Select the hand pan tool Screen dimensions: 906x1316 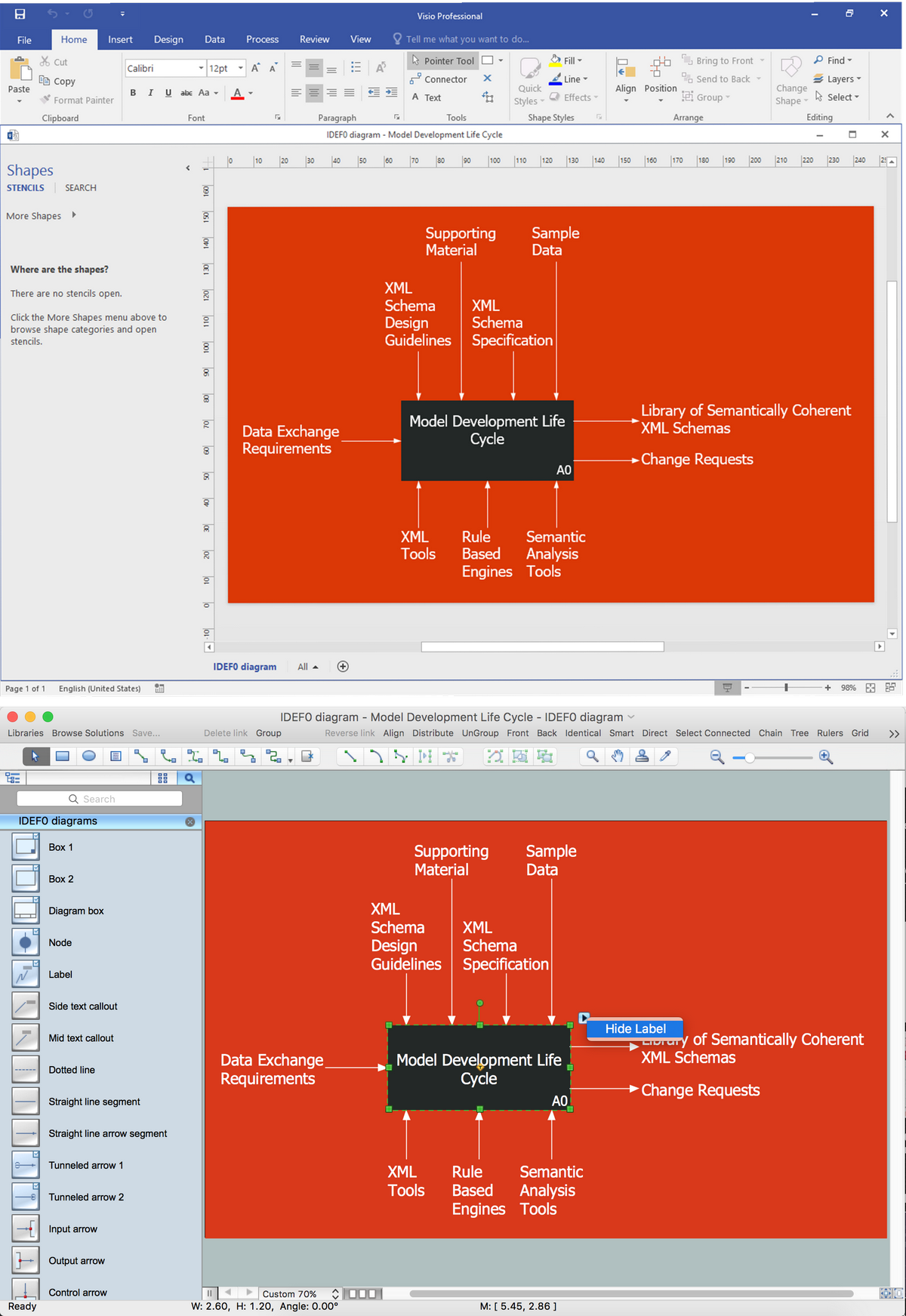pos(618,756)
